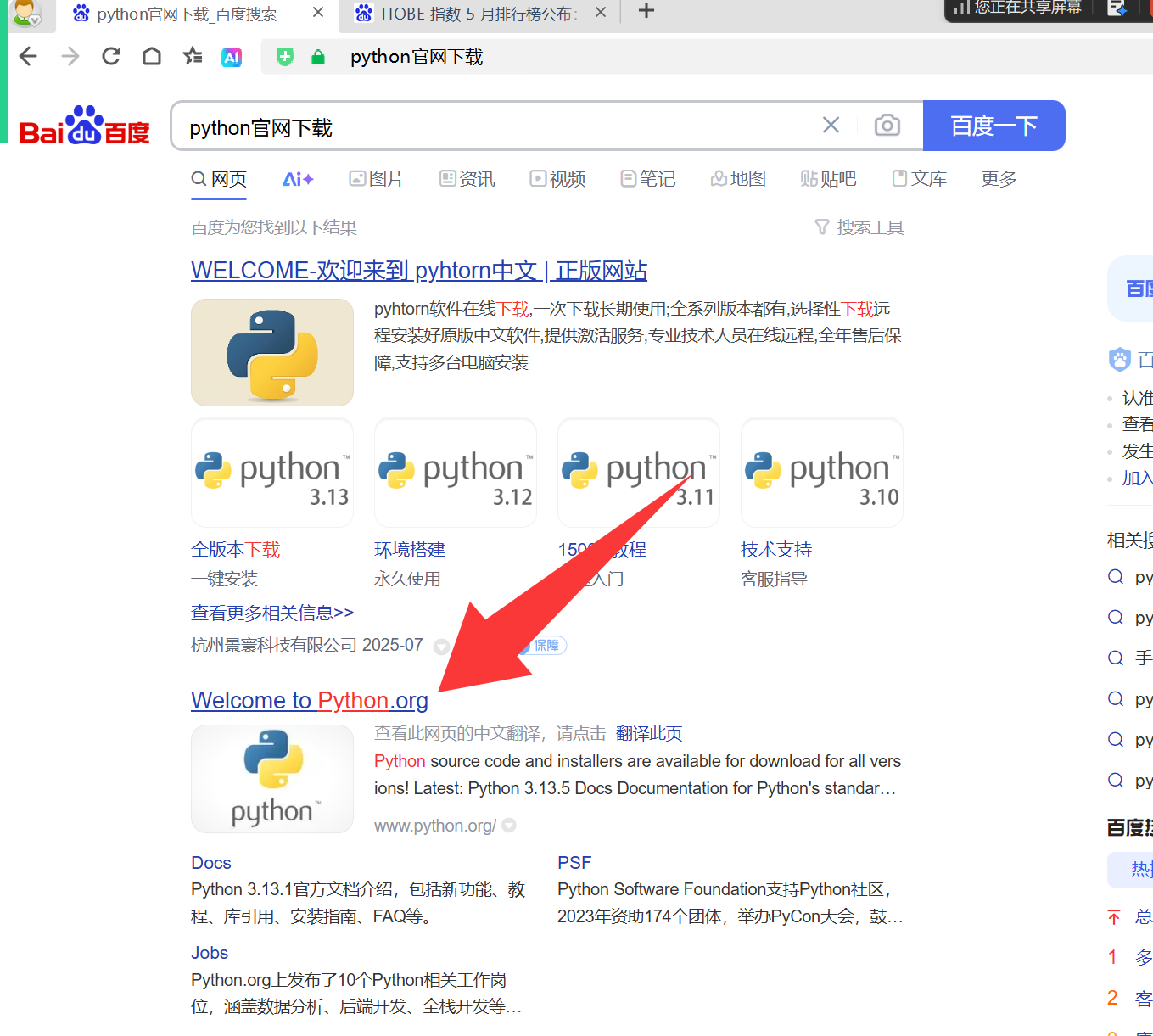Open the browser home page icon
Image resolution: width=1153 pixels, height=1036 pixels.
point(152,57)
